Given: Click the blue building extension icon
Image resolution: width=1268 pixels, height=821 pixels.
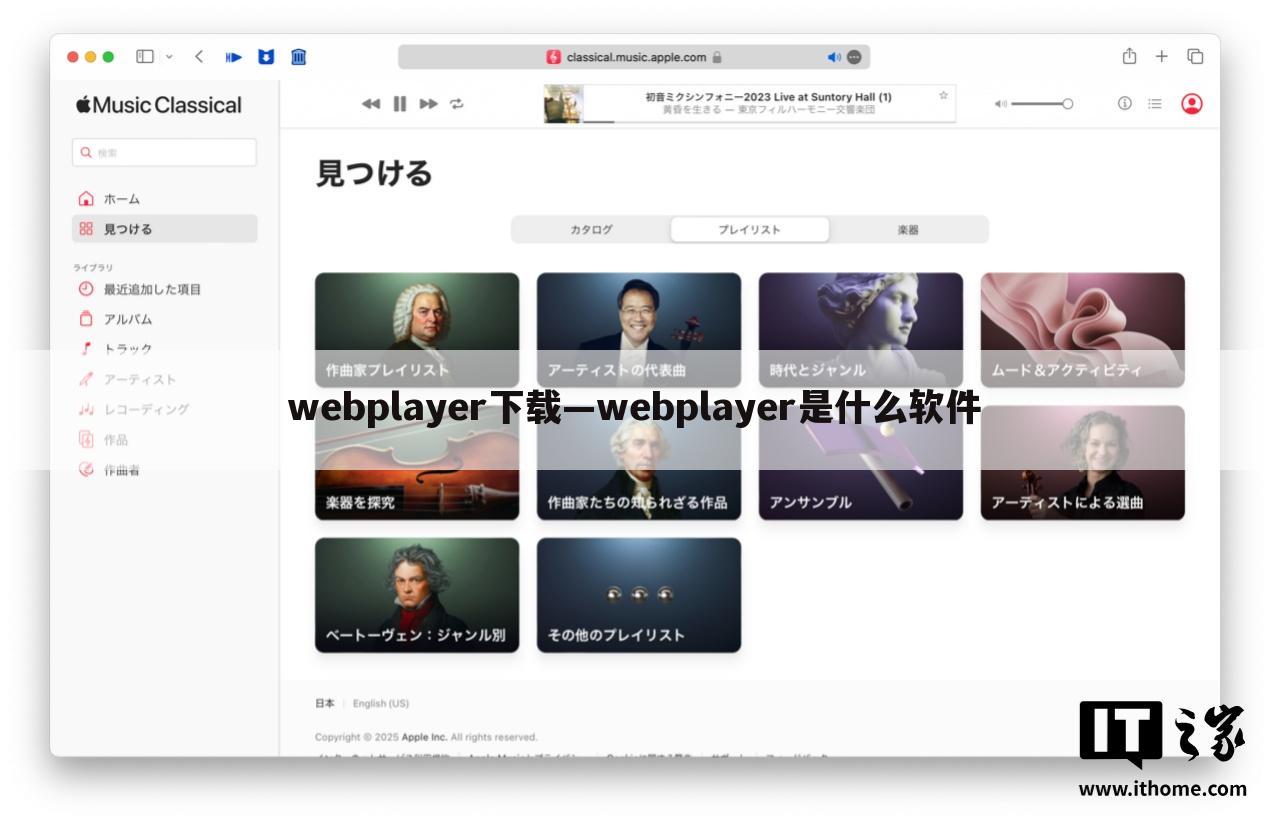Looking at the screenshot, I should click(298, 57).
